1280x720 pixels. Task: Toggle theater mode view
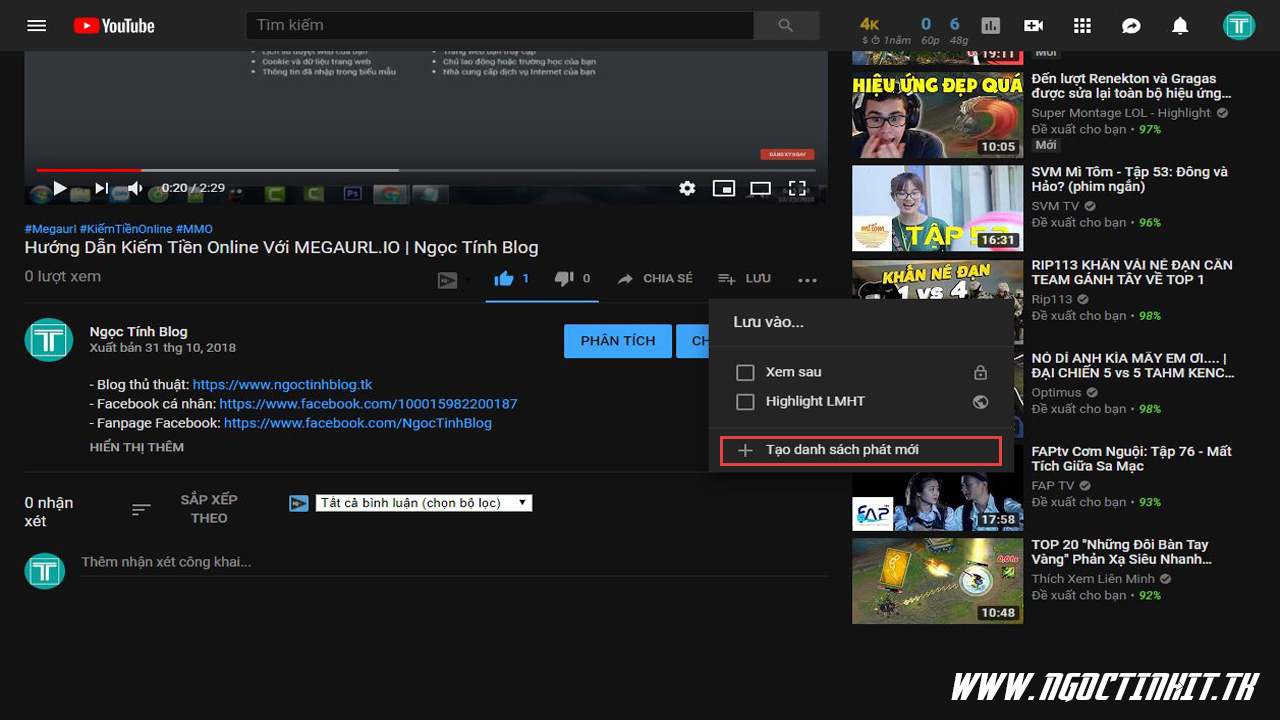(x=761, y=187)
